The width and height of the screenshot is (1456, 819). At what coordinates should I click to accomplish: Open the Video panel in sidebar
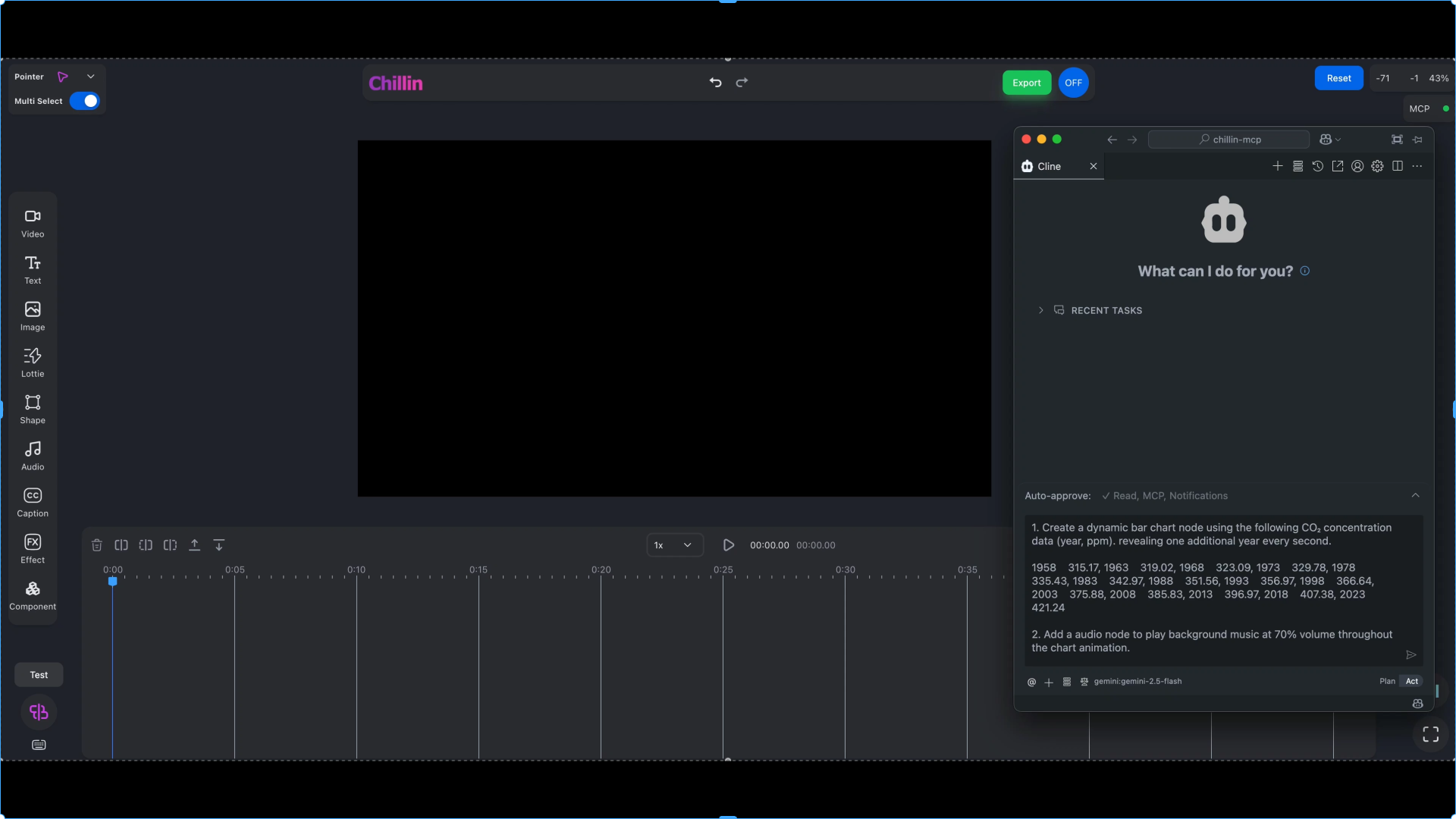[x=33, y=223]
